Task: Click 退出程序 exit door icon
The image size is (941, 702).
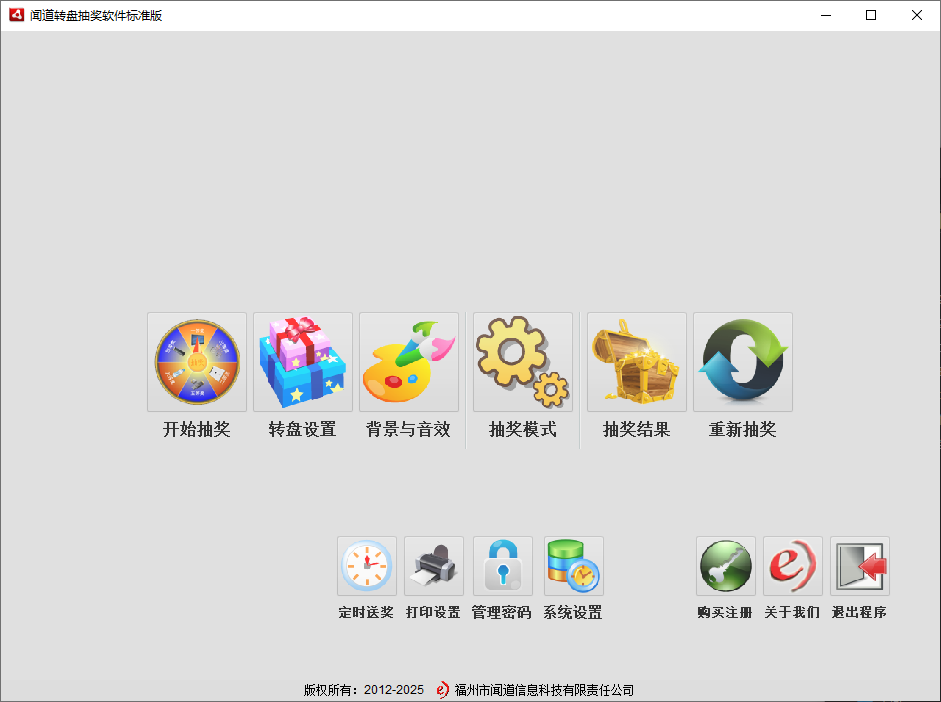Action: 860,566
